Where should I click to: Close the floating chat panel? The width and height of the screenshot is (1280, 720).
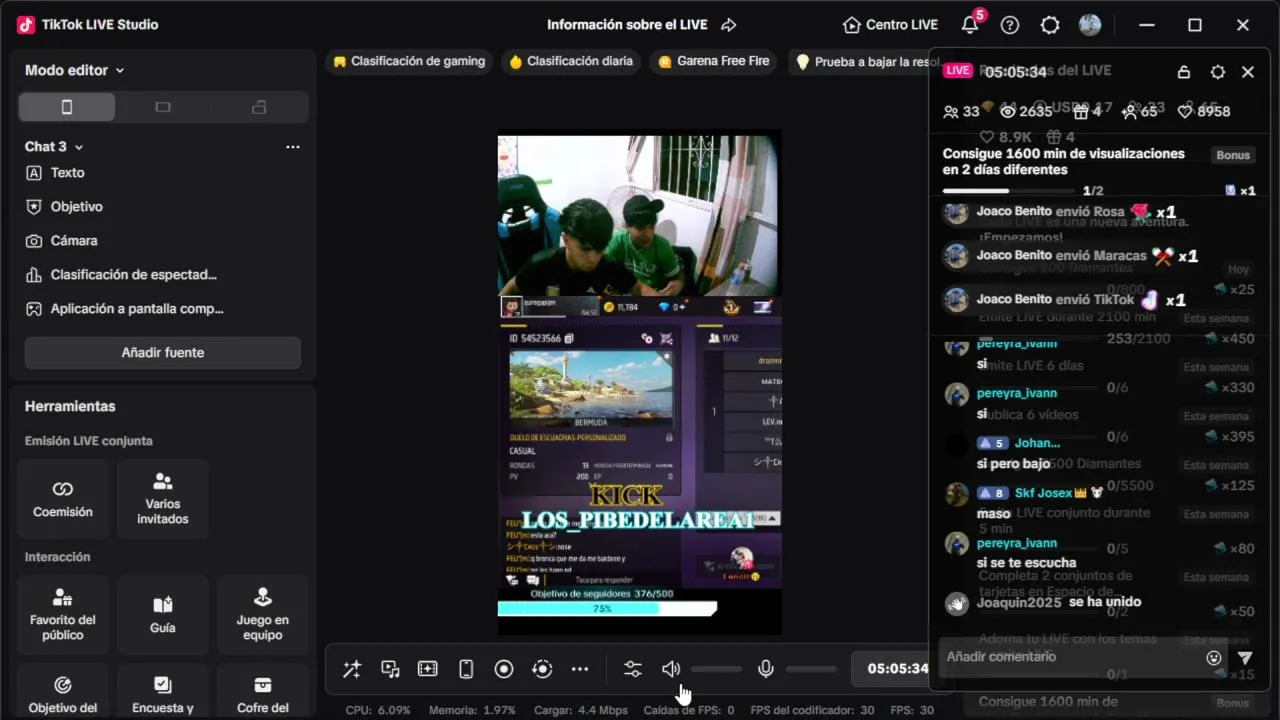1248,72
